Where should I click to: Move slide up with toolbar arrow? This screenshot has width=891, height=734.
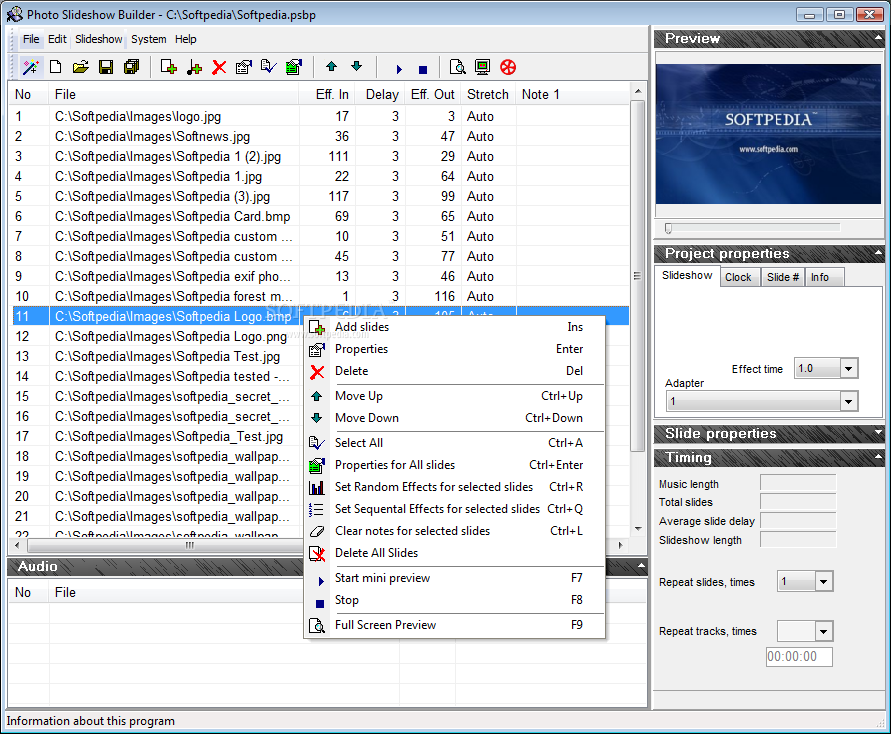pyautogui.click(x=331, y=66)
